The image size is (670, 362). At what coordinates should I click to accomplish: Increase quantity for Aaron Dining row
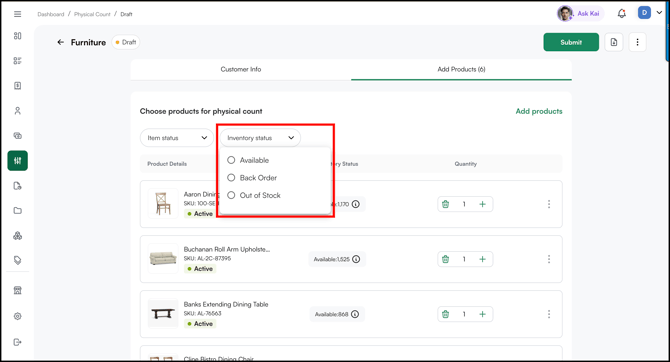tap(482, 204)
